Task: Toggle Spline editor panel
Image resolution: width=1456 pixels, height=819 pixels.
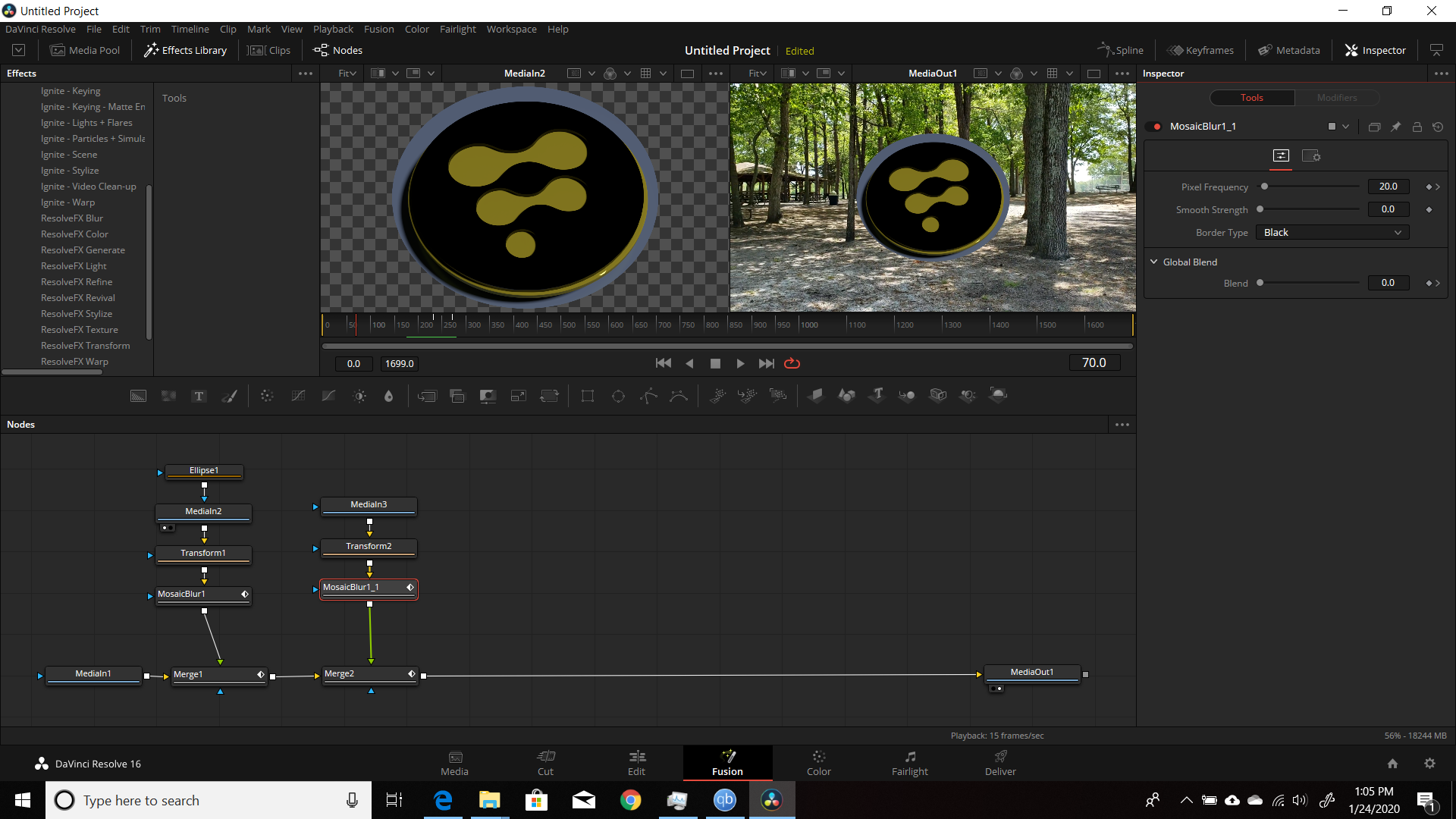Action: pos(1120,50)
